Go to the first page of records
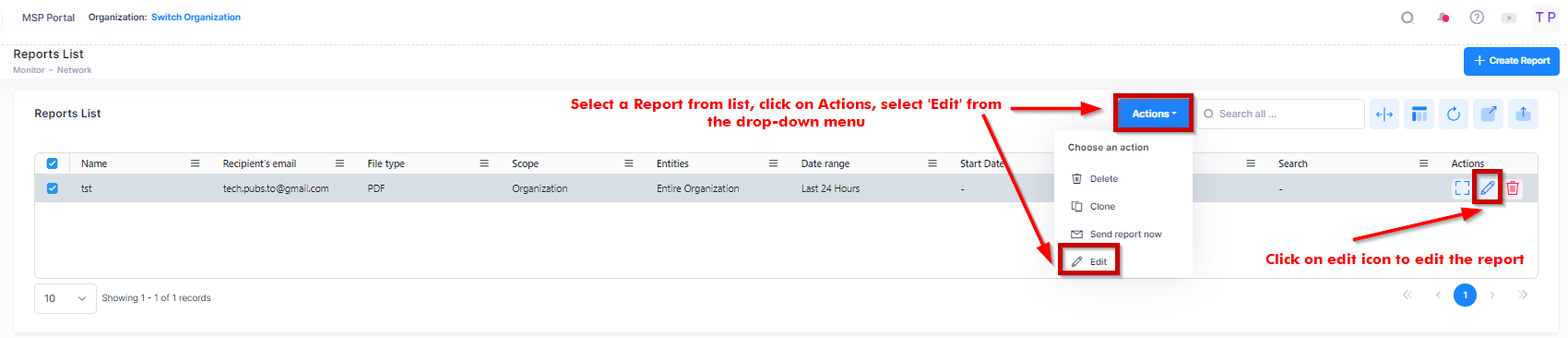Image resolution: width=1568 pixels, height=338 pixels. pyautogui.click(x=1408, y=296)
